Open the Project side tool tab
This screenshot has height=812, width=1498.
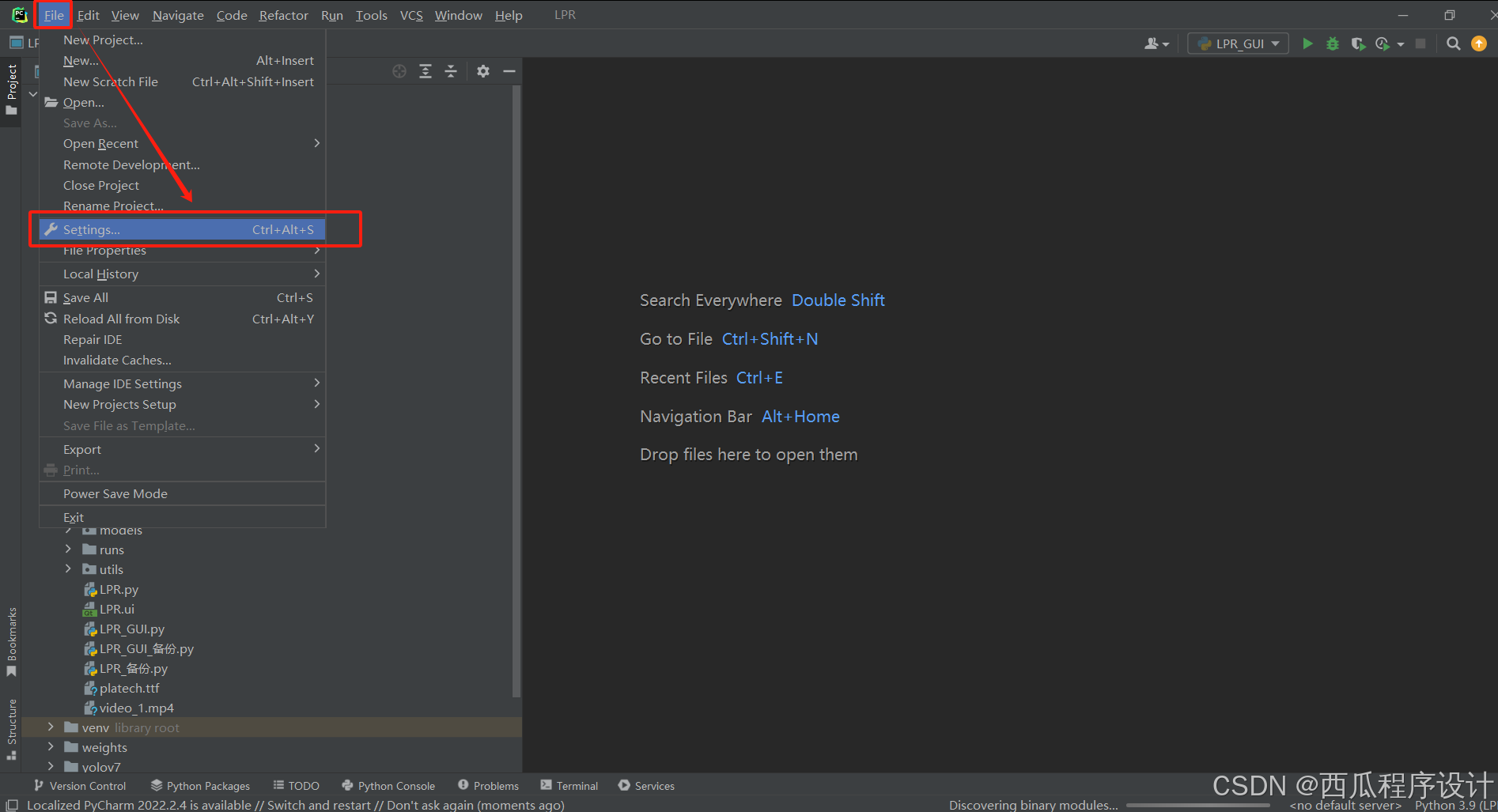coord(11,89)
